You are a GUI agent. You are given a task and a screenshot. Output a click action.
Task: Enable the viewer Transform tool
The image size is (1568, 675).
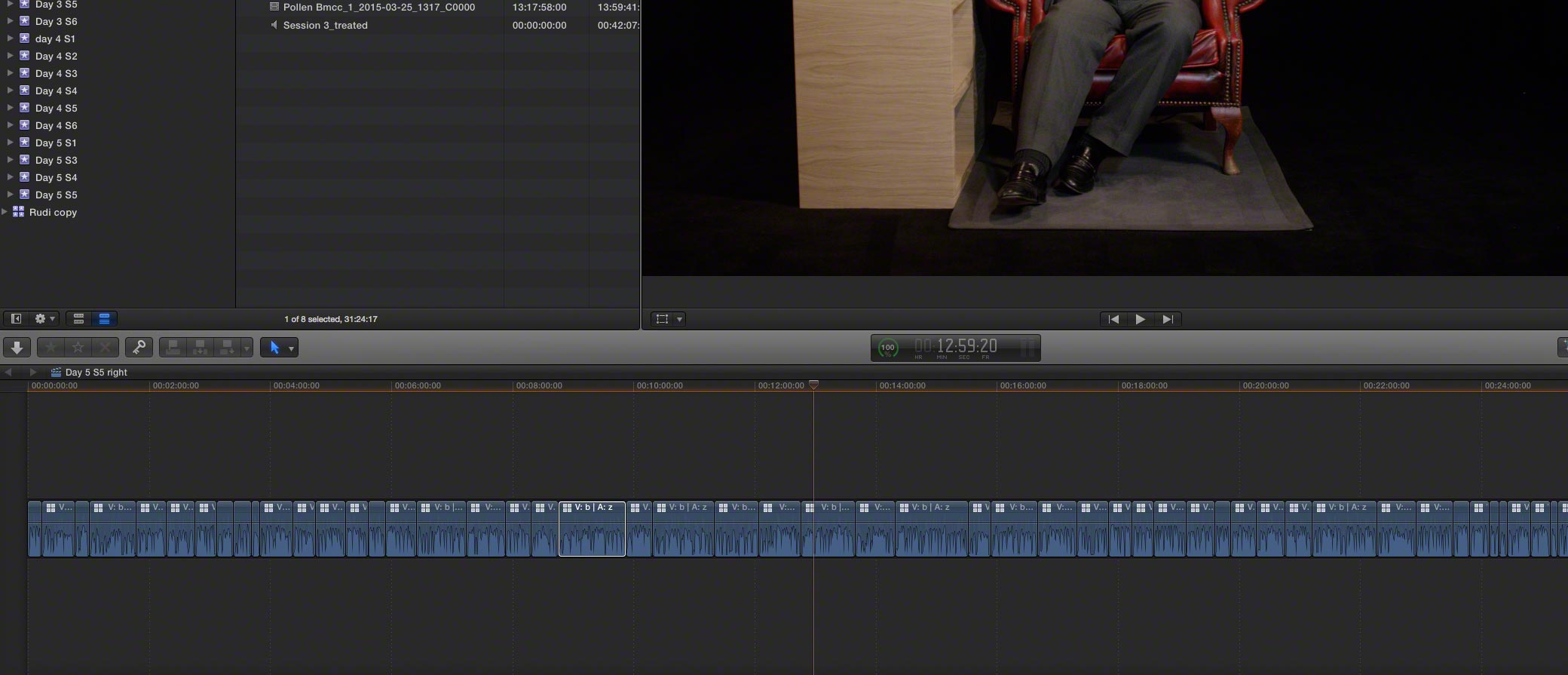662,319
